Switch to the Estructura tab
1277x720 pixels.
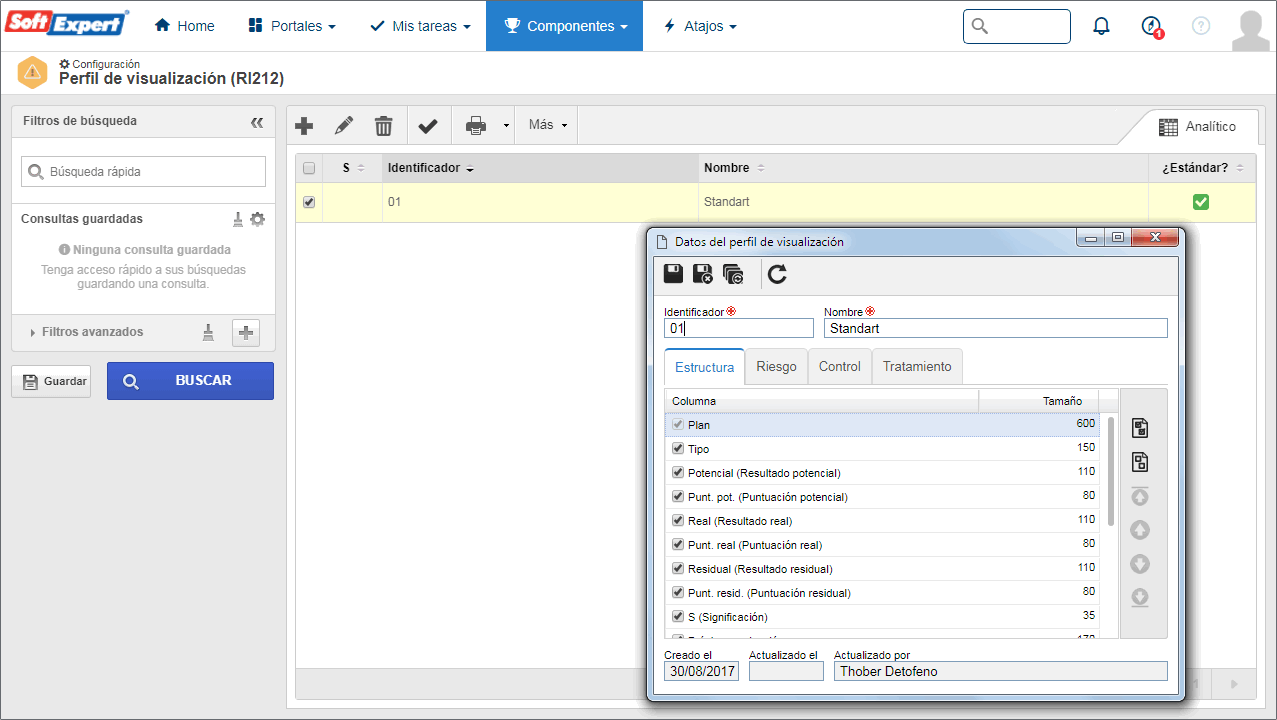[x=704, y=367]
